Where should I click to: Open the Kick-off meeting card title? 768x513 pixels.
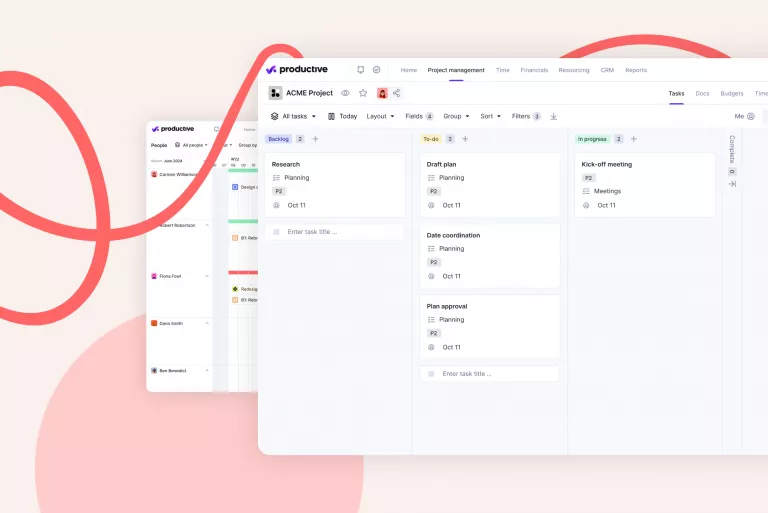tap(606, 165)
